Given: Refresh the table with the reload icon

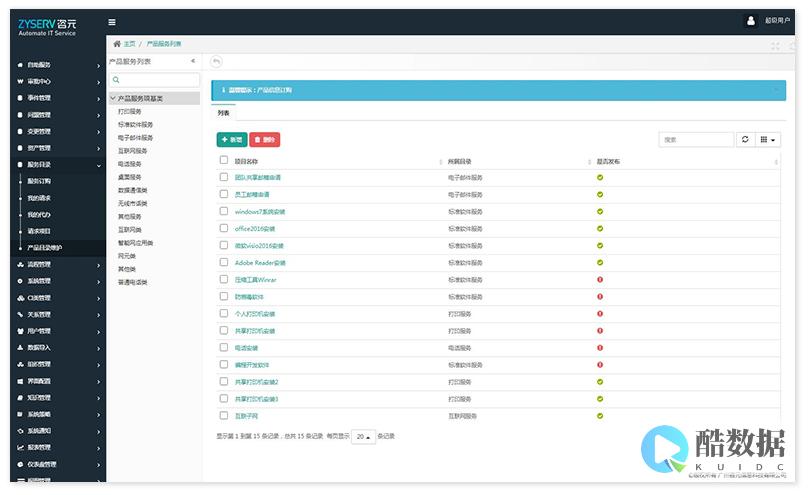Looking at the screenshot, I should coord(745,139).
